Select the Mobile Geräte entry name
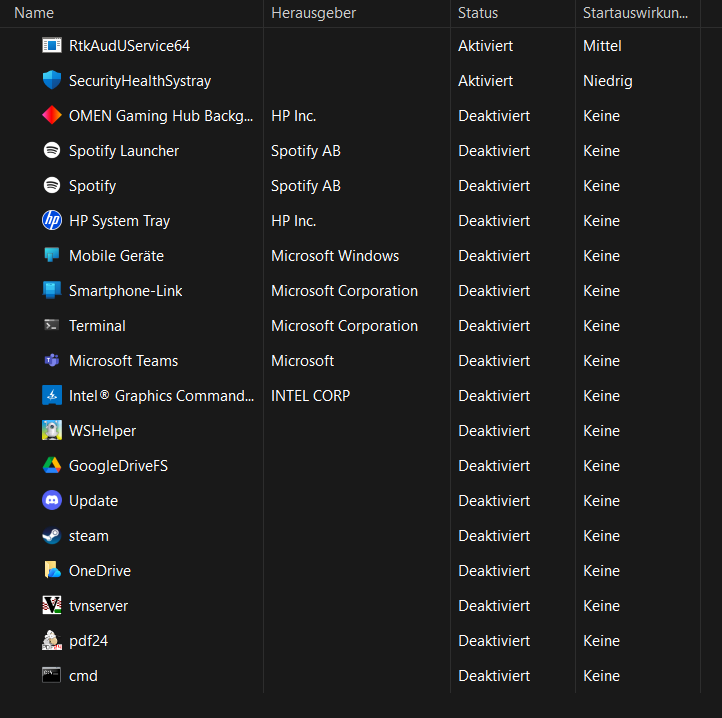 116,256
